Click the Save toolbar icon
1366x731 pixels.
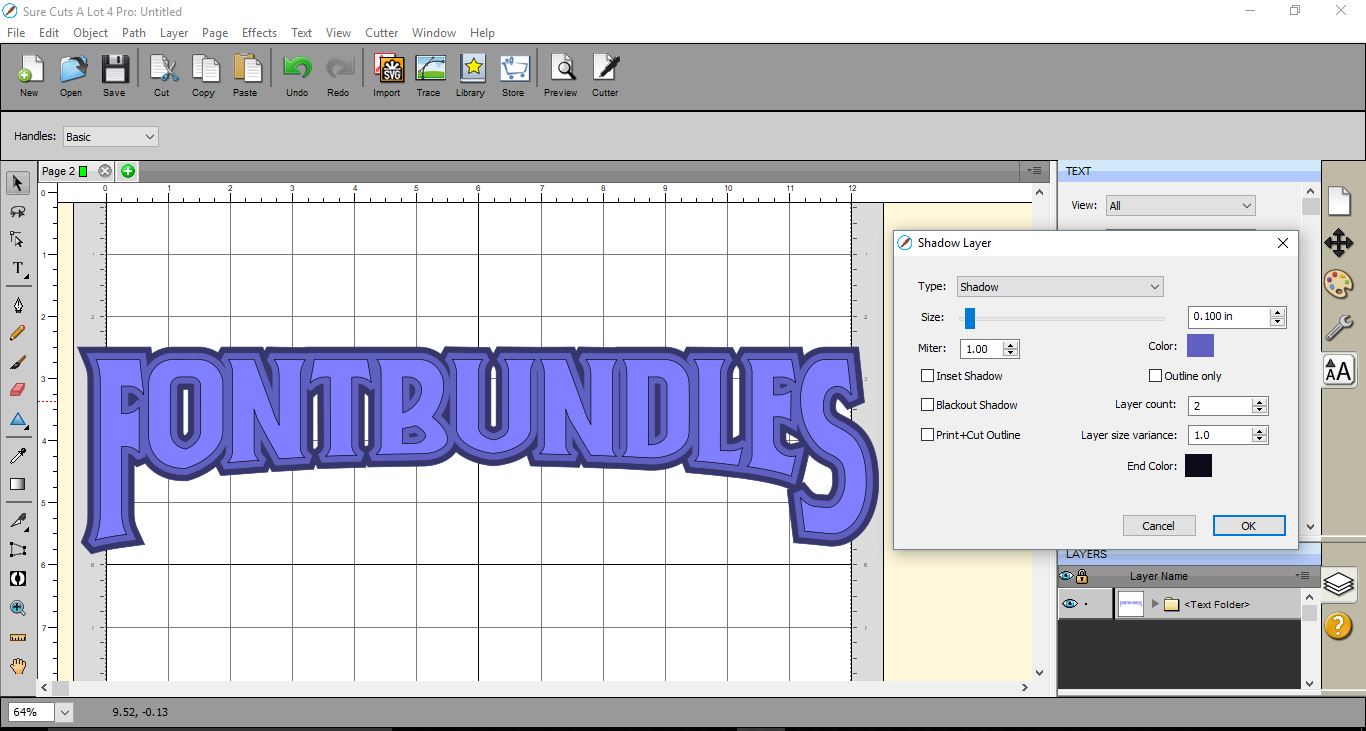click(114, 69)
